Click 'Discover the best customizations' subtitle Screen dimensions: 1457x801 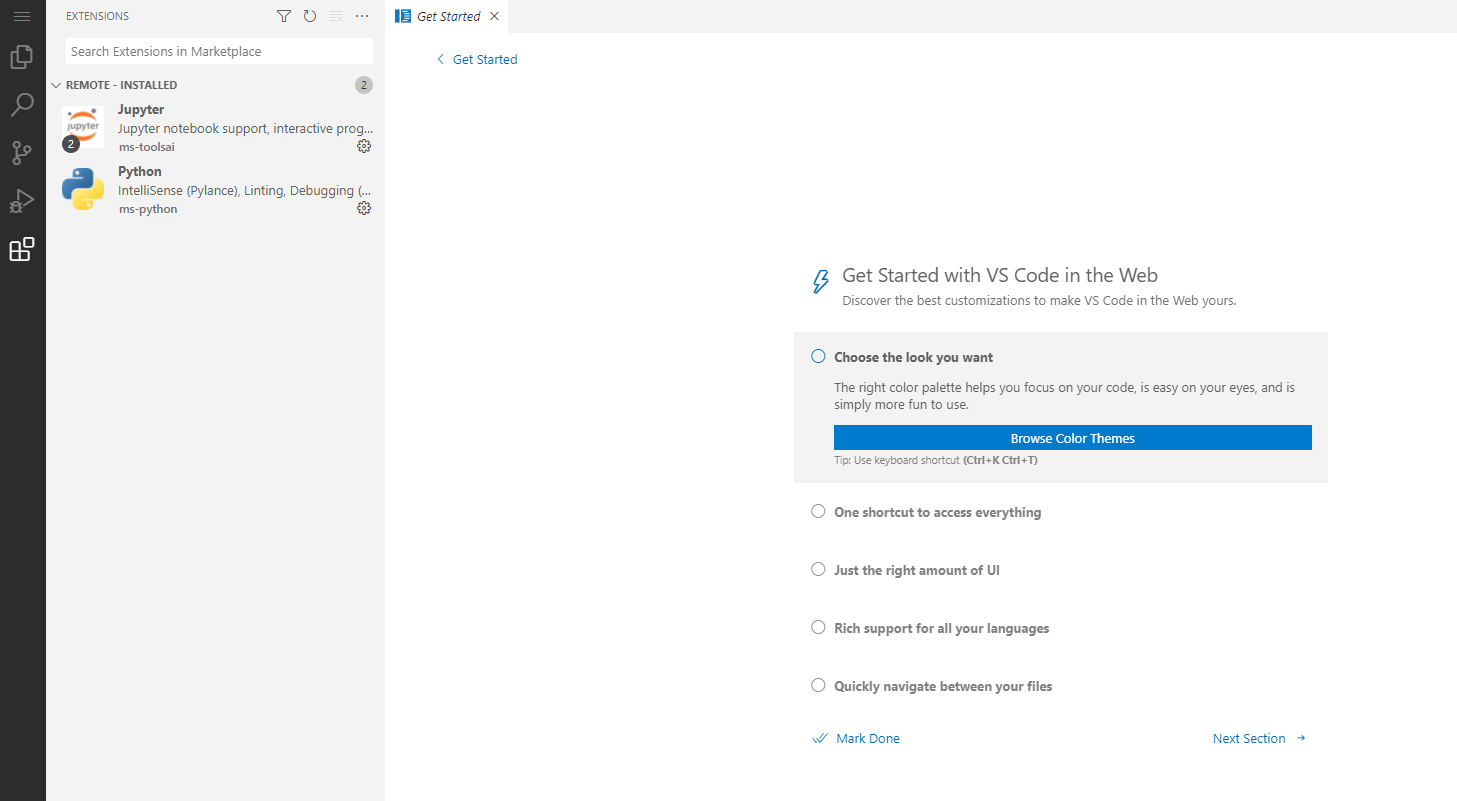click(x=1039, y=300)
